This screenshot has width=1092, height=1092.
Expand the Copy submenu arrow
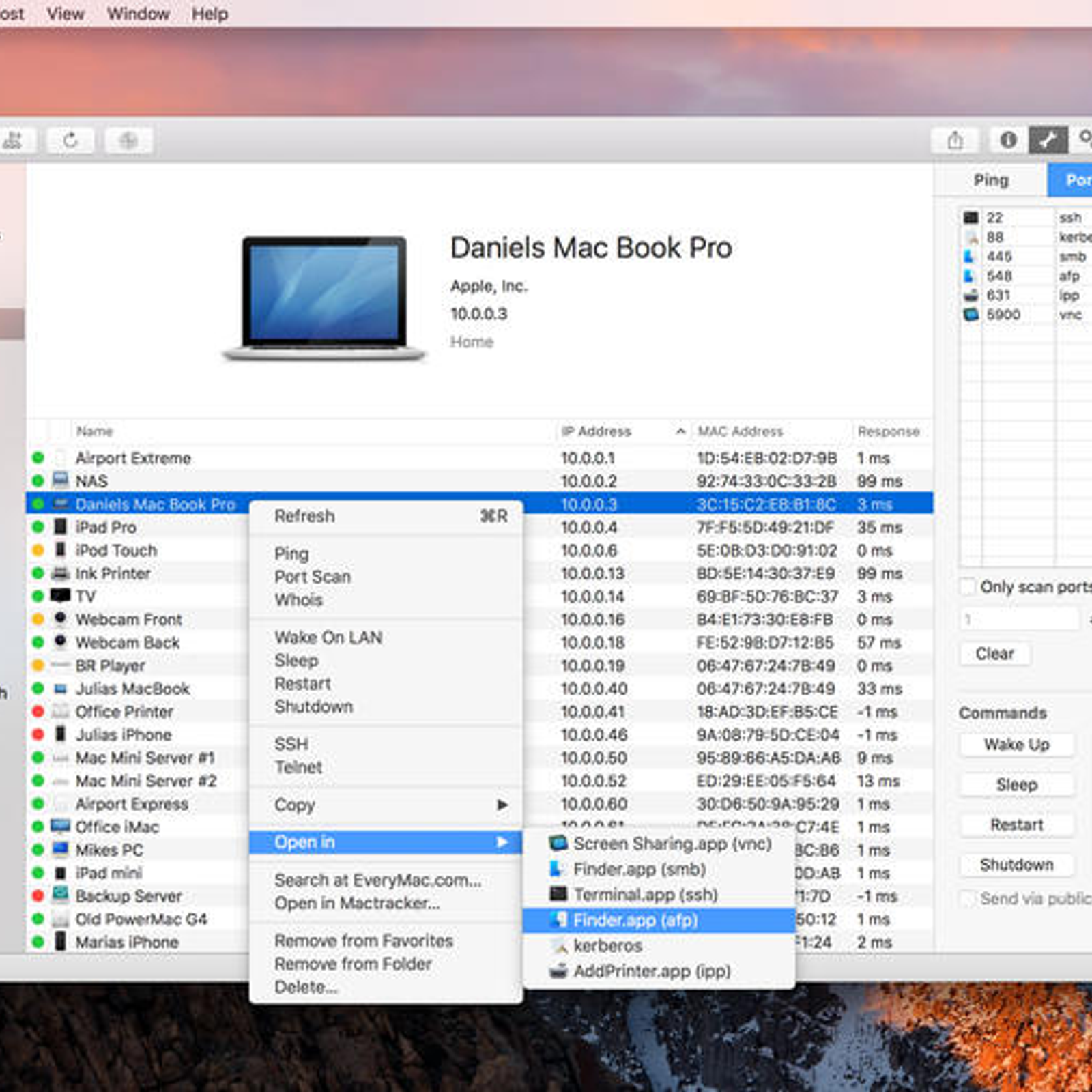tap(502, 805)
